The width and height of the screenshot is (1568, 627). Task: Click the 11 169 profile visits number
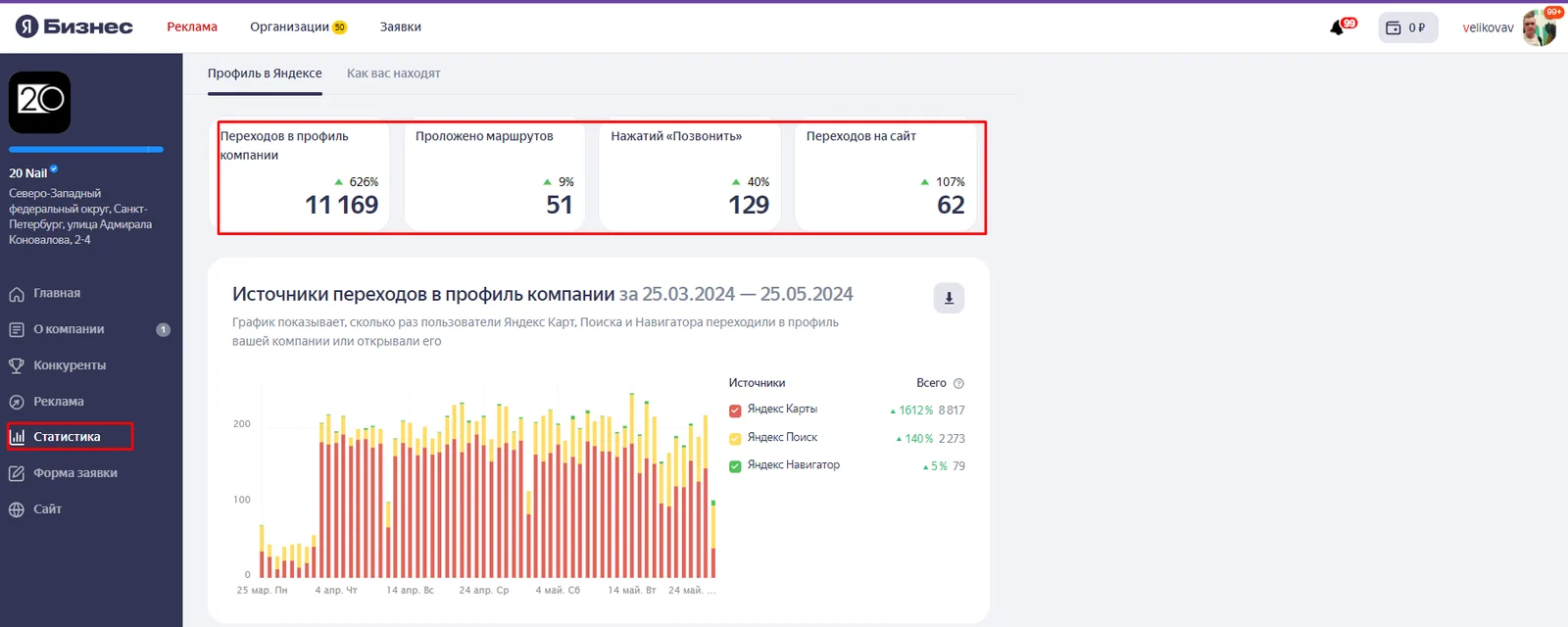[x=341, y=205]
